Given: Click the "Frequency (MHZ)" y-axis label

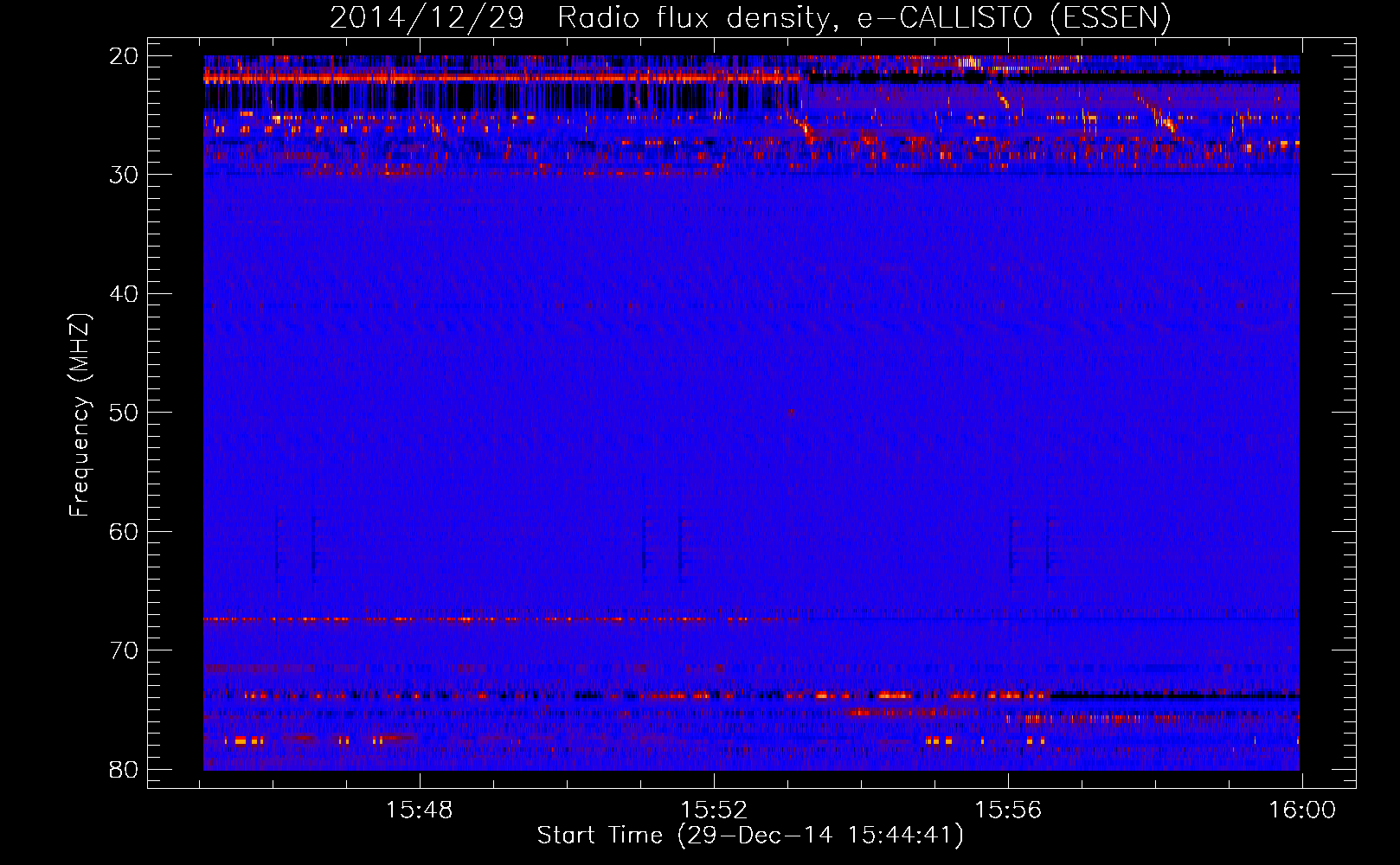Looking at the screenshot, I should click(x=79, y=415).
